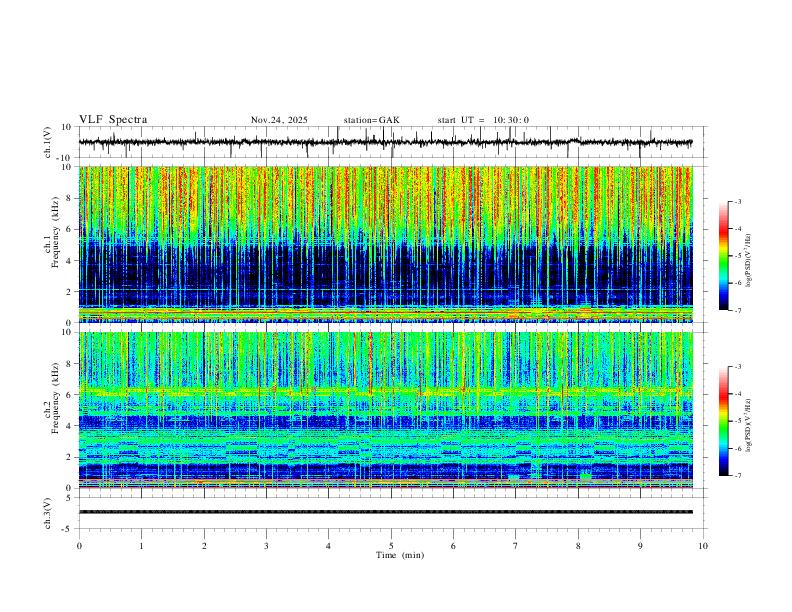792x612 pixels.
Task: Click inside the ch.2 spectrogram panel
Action: (385, 410)
